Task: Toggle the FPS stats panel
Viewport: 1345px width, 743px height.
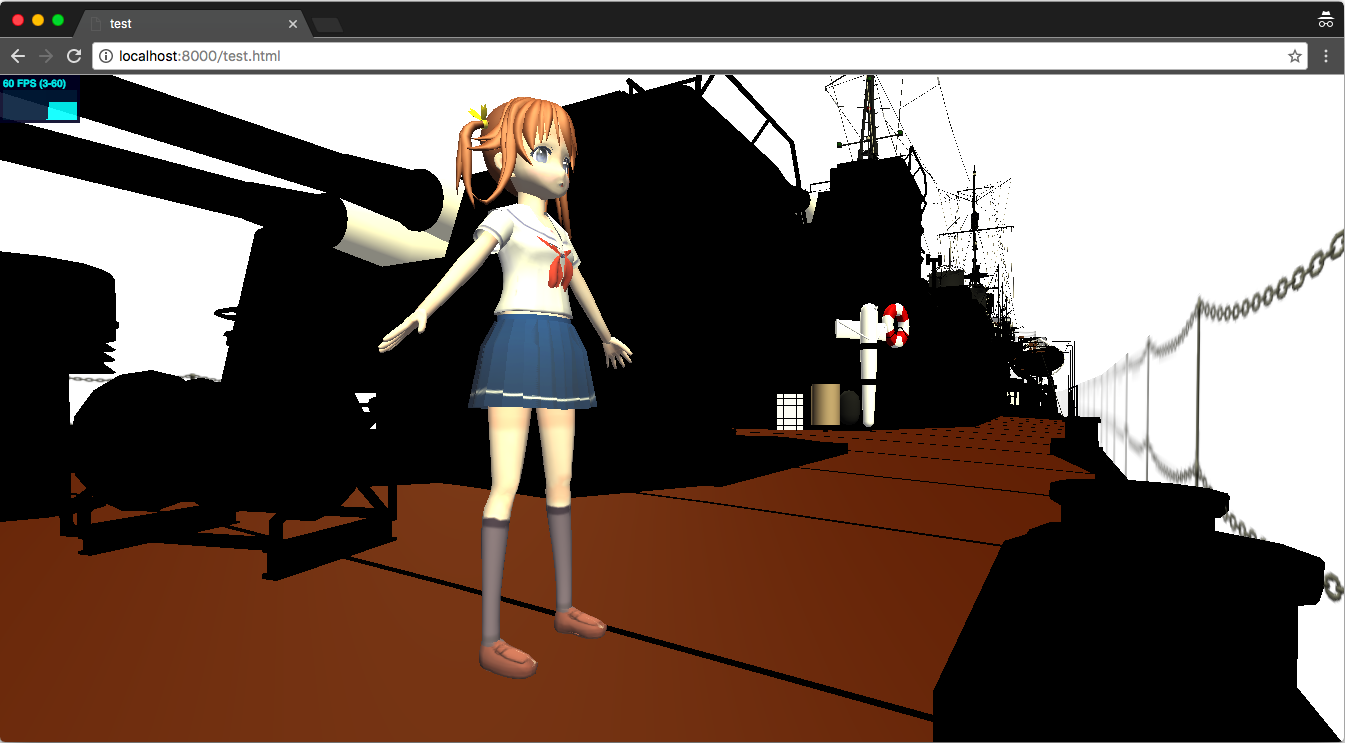Action: 40,99
